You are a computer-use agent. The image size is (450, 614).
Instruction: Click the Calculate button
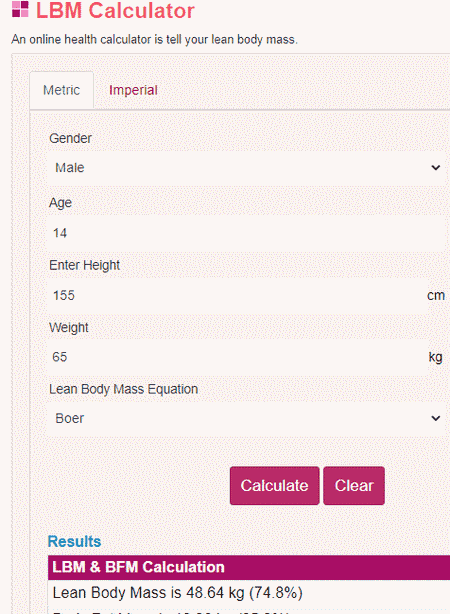pyautogui.click(x=275, y=486)
